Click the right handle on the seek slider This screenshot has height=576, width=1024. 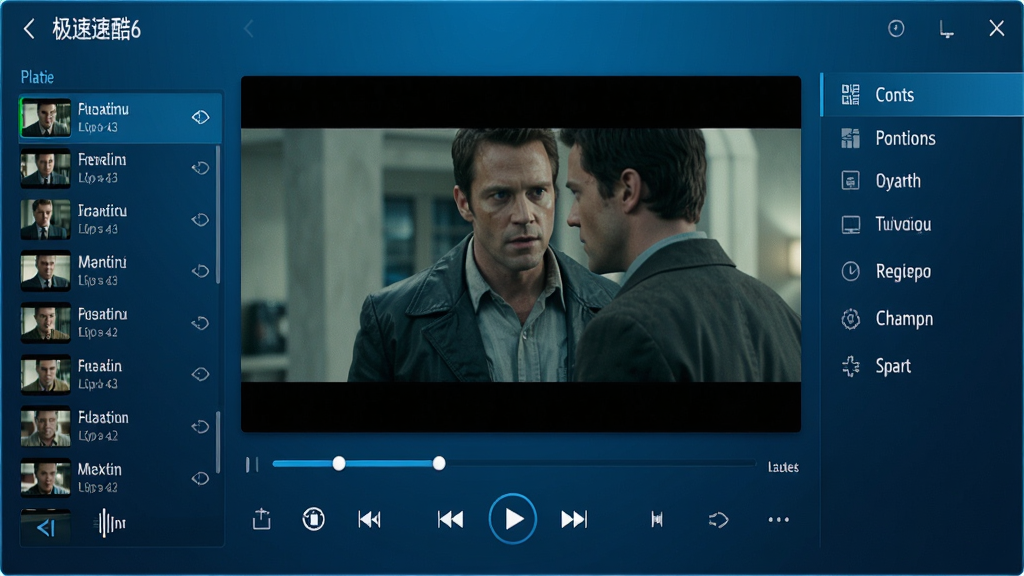click(439, 463)
